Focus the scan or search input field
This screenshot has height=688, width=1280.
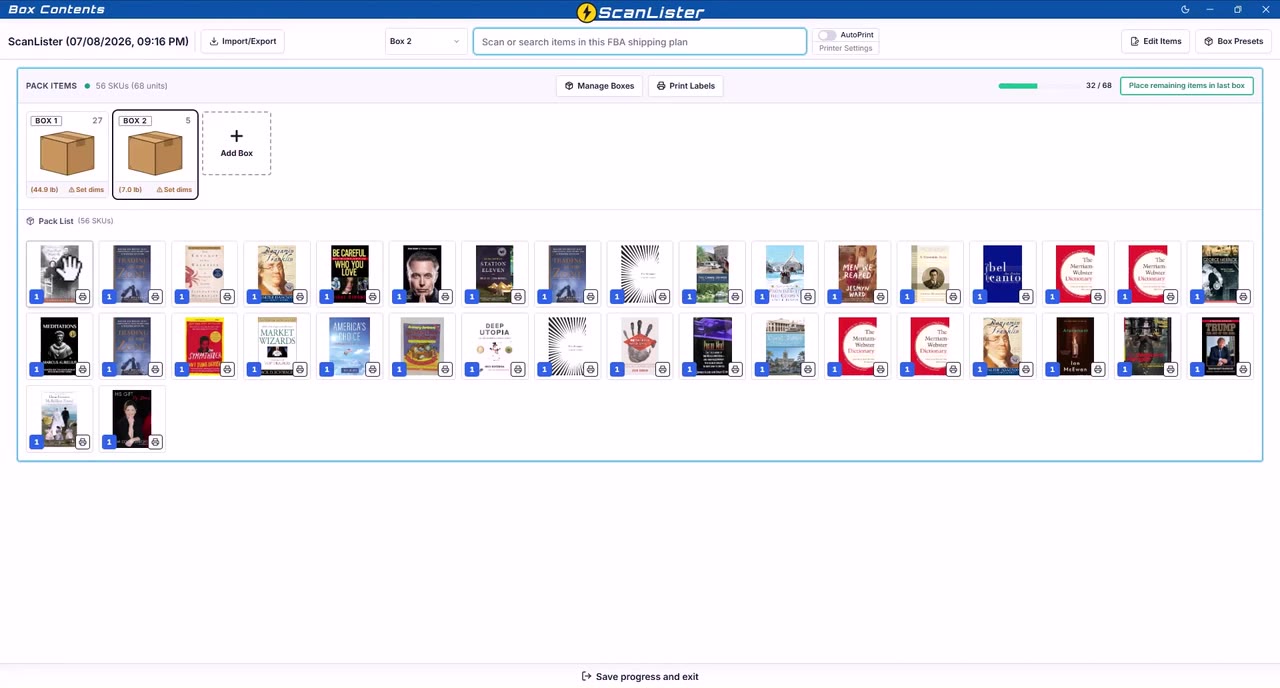pyautogui.click(x=640, y=41)
